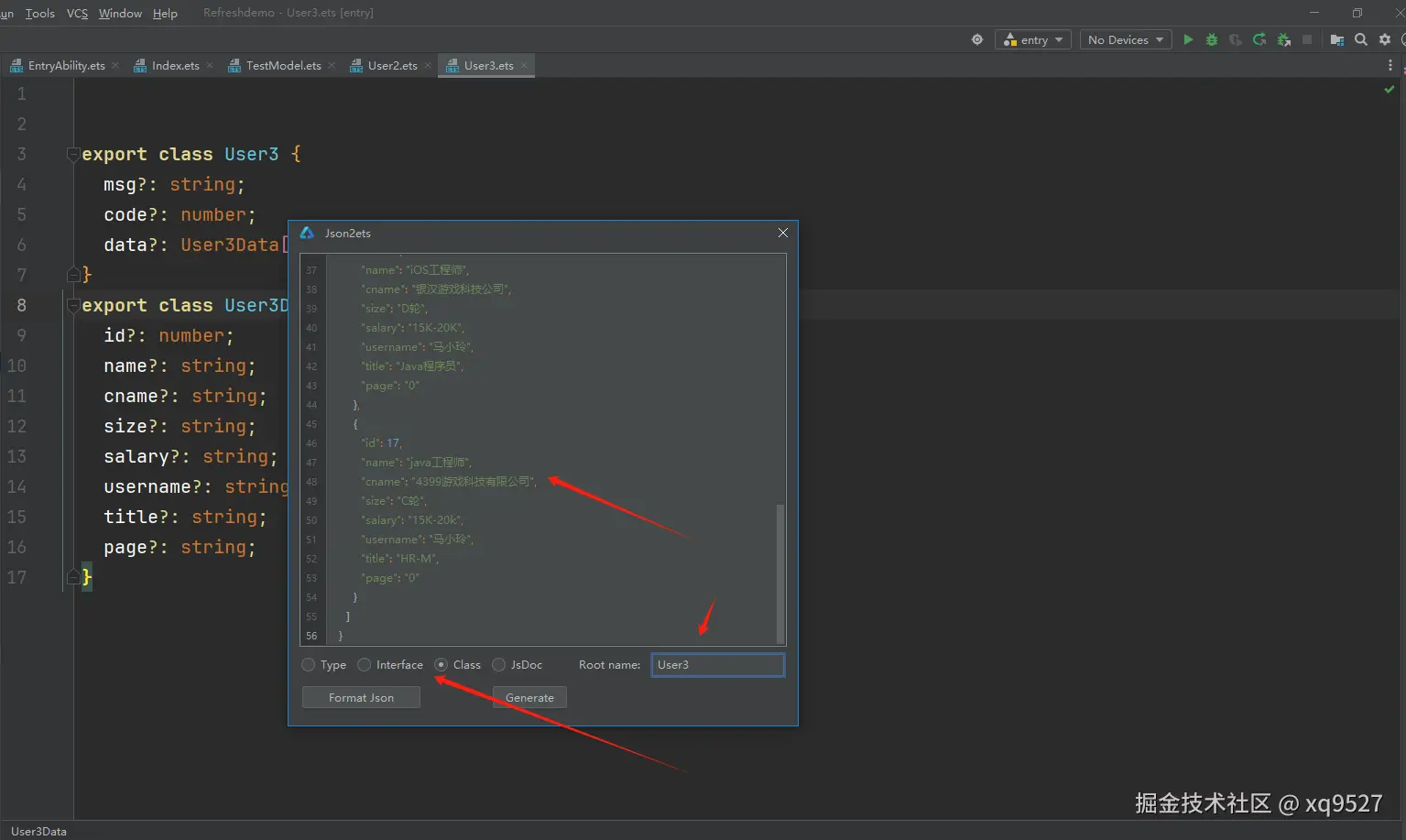1406x840 pixels.
Task: Click the User3Data breadcrumb in status bar
Action: [x=38, y=831]
